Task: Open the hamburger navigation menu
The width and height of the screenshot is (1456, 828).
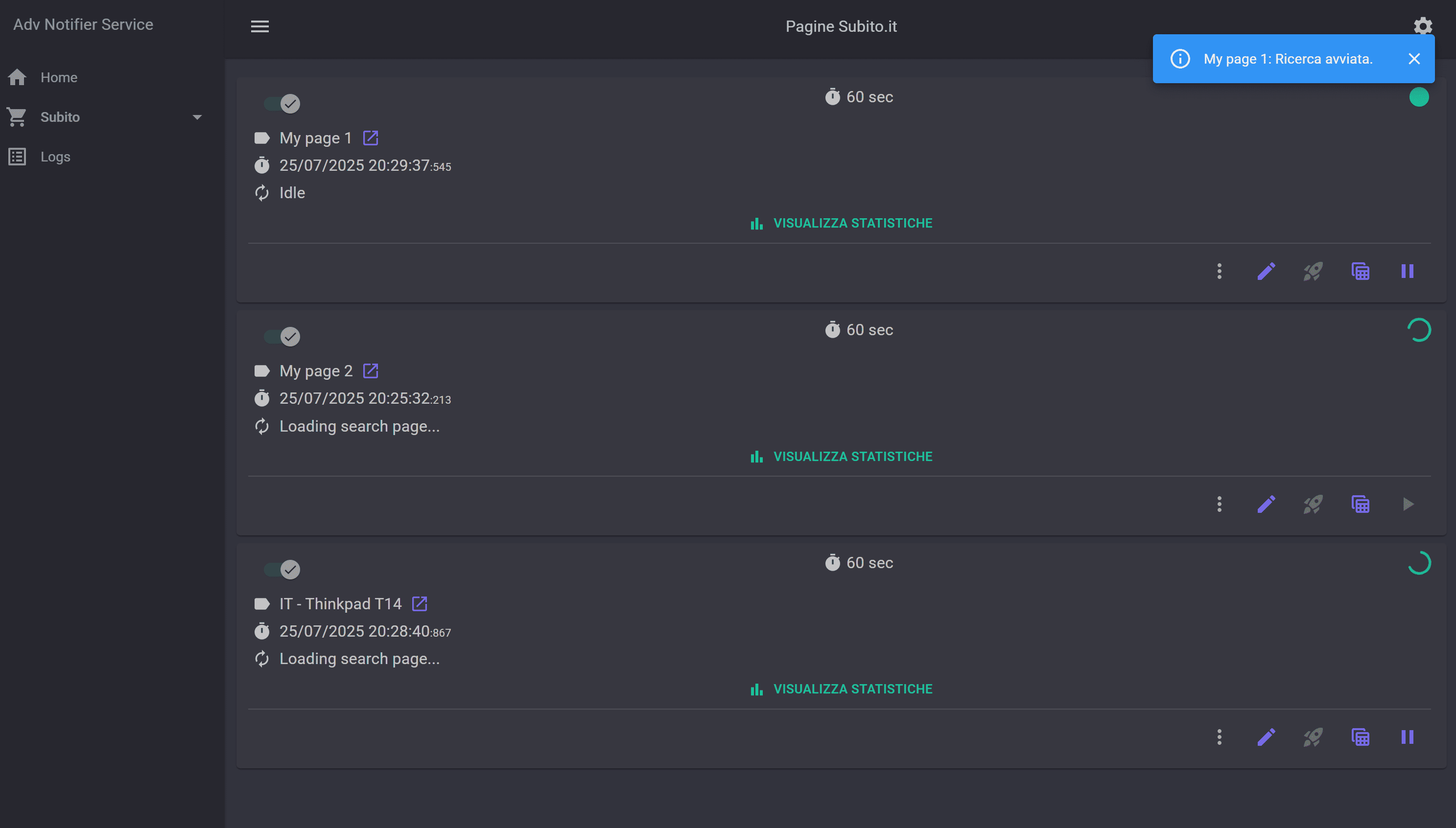Action: pyautogui.click(x=260, y=26)
